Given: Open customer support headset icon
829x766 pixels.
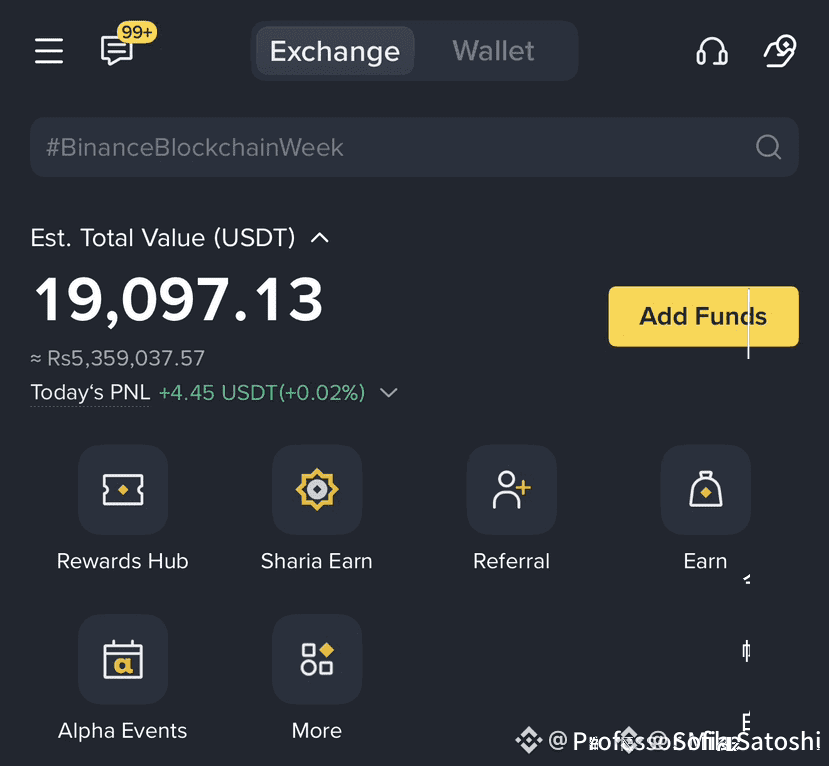Looking at the screenshot, I should pos(712,51).
